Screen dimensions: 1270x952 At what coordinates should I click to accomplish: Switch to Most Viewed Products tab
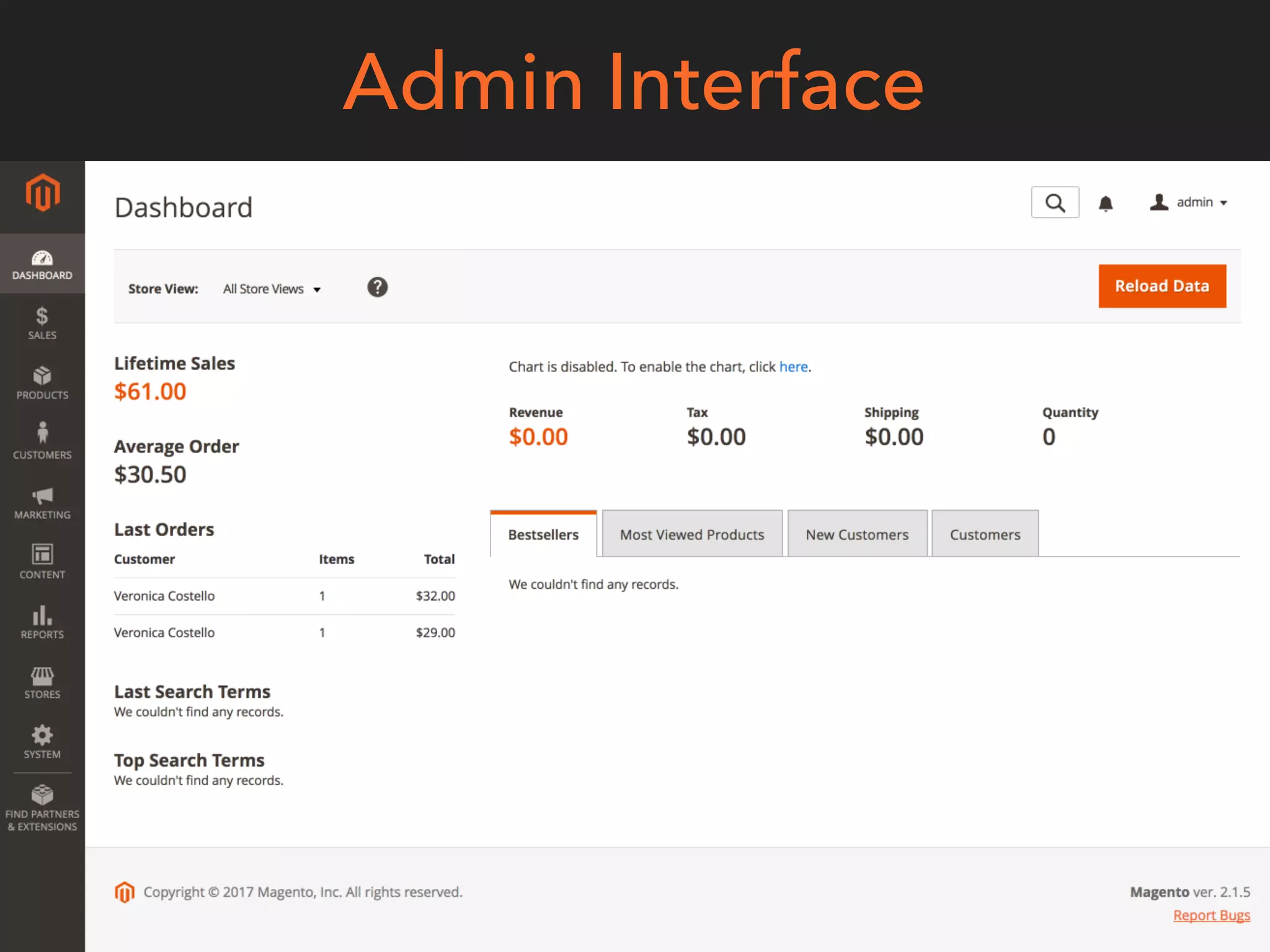pyautogui.click(x=692, y=534)
